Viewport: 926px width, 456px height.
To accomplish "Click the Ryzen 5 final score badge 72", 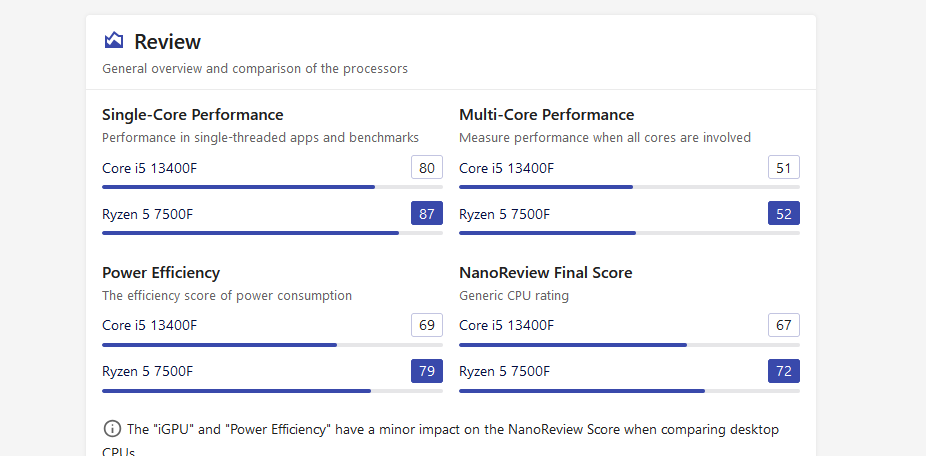I will click(x=784, y=372).
